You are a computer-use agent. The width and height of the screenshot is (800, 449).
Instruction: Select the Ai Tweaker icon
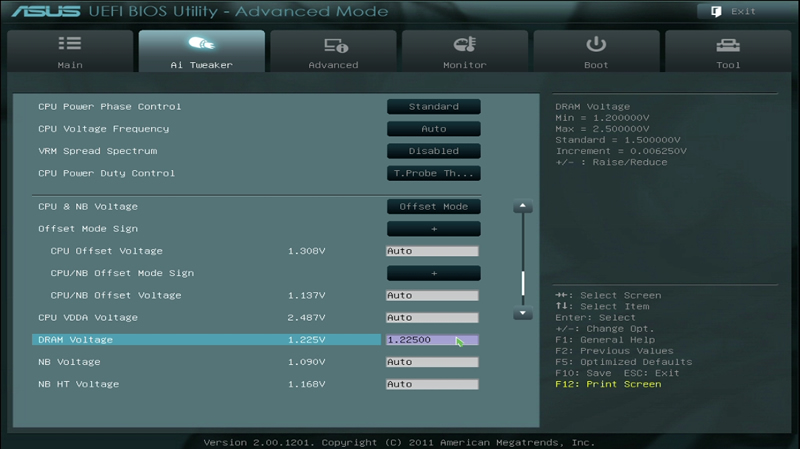pos(202,44)
